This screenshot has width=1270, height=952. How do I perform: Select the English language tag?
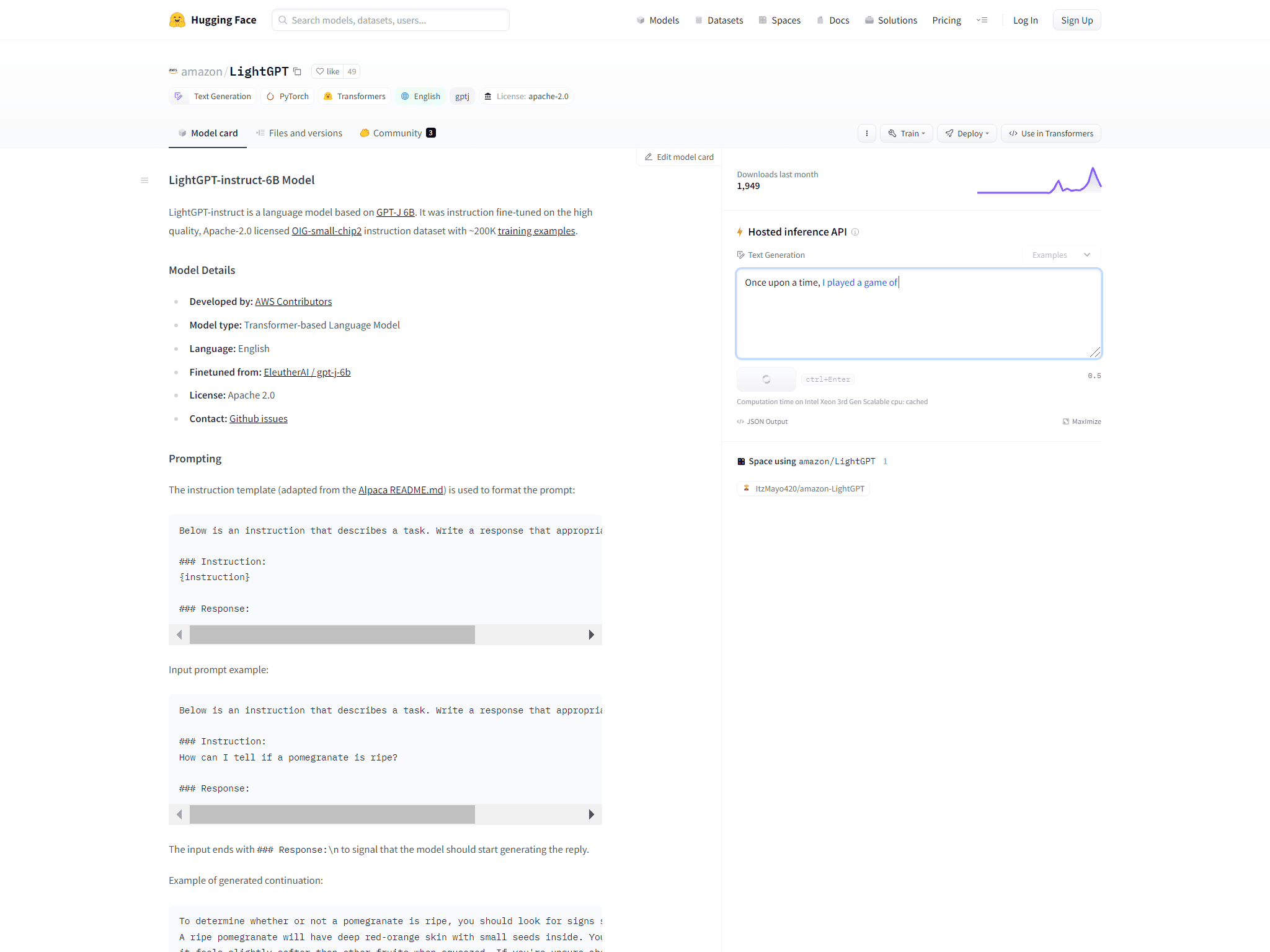click(420, 96)
